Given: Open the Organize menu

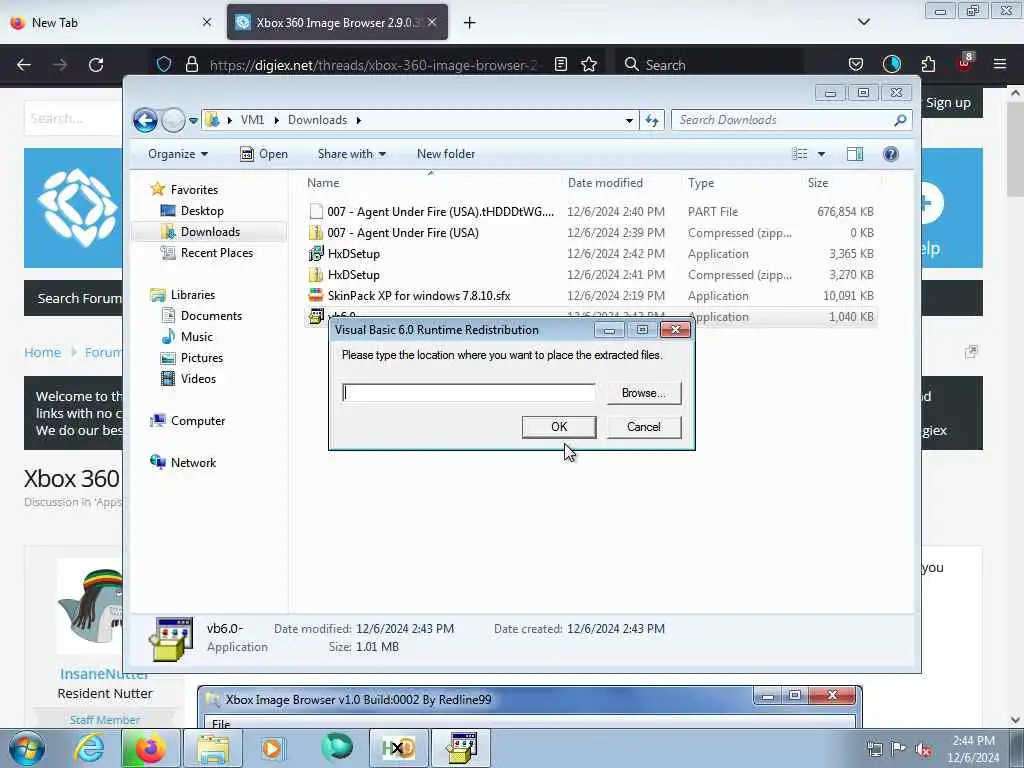Looking at the screenshot, I should coord(178,154).
